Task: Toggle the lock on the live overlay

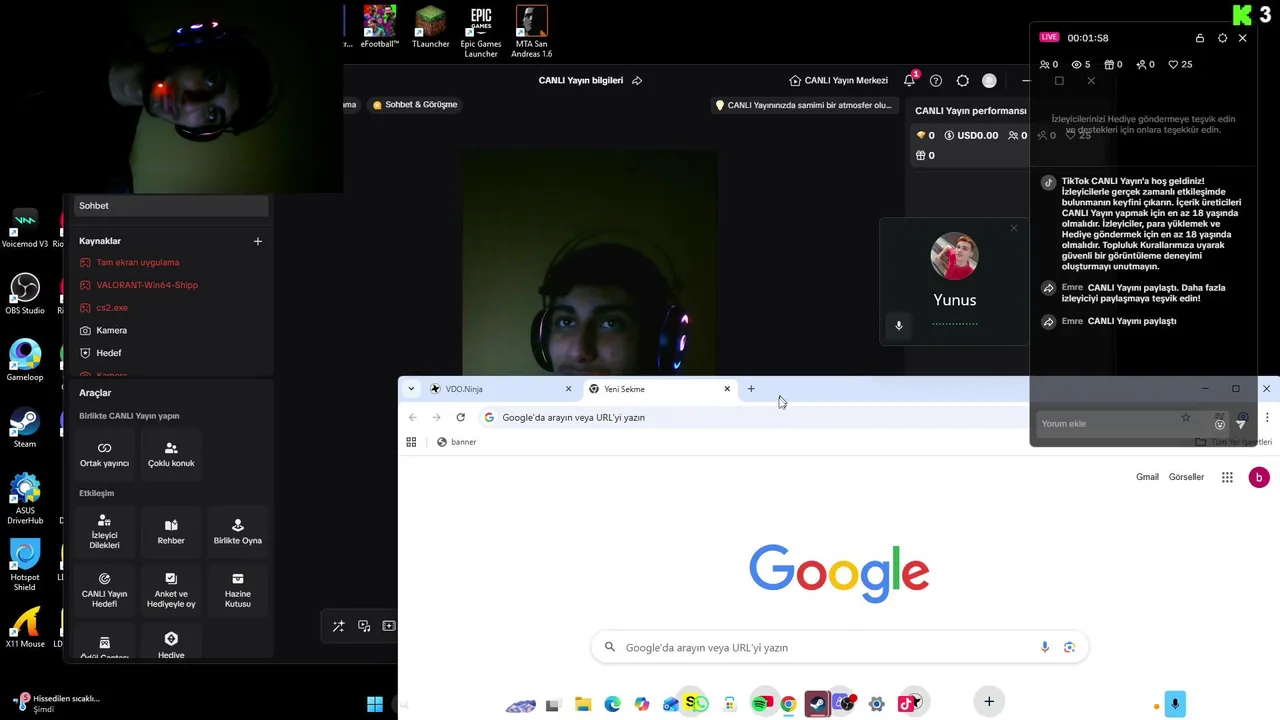Action: [x=1200, y=38]
